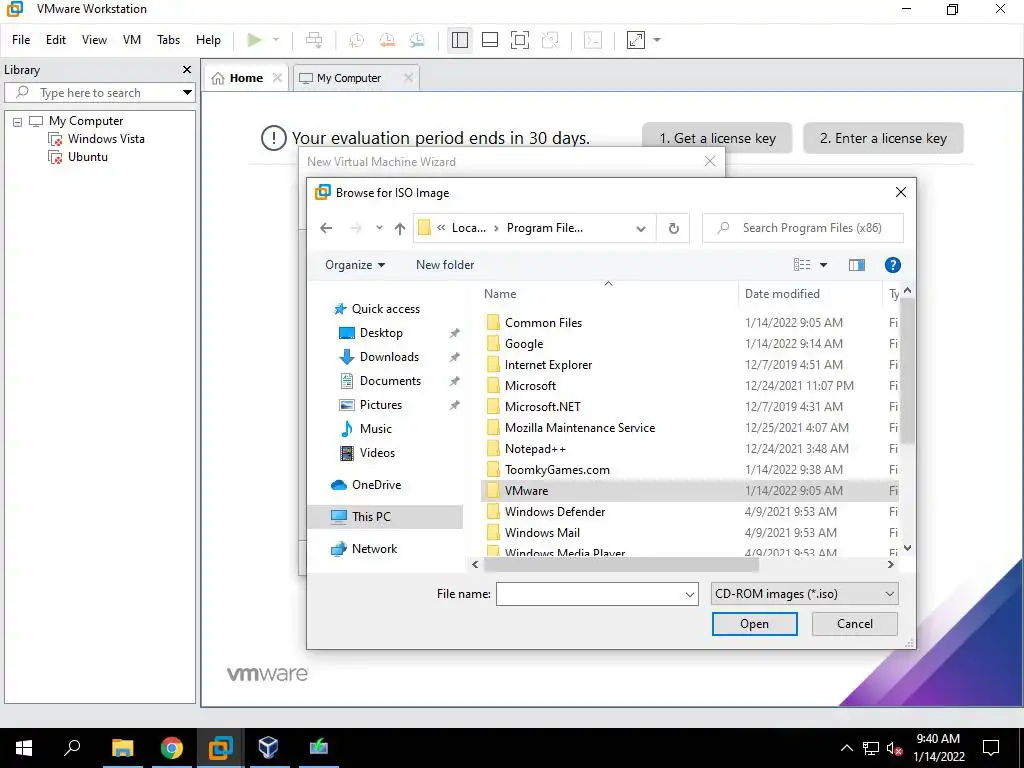Click the vertical scrollbar down arrow
Image resolution: width=1024 pixels, height=768 pixels.
(906, 549)
